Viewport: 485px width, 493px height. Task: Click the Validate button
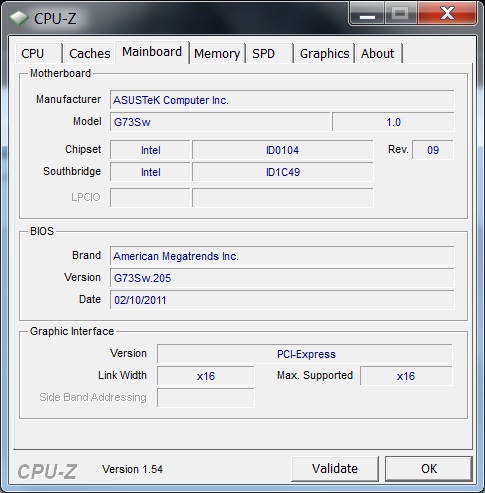[335, 469]
